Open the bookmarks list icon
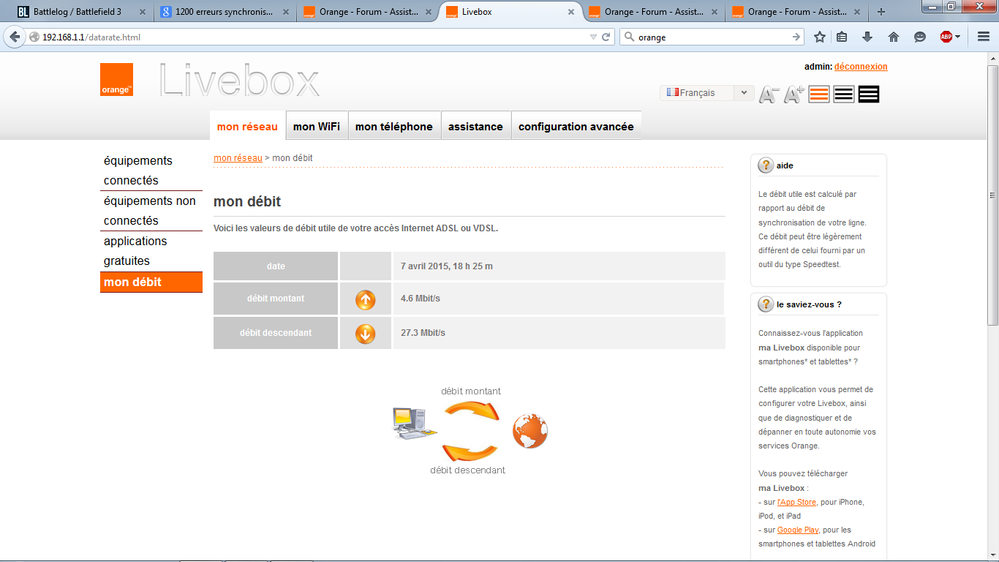Screen dimensions: 999x562 (x=842, y=37)
